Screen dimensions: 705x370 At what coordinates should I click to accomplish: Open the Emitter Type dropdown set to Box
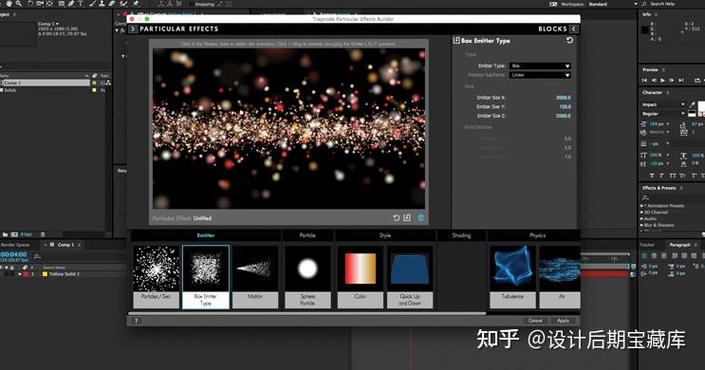pyautogui.click(x=540, y=66)
